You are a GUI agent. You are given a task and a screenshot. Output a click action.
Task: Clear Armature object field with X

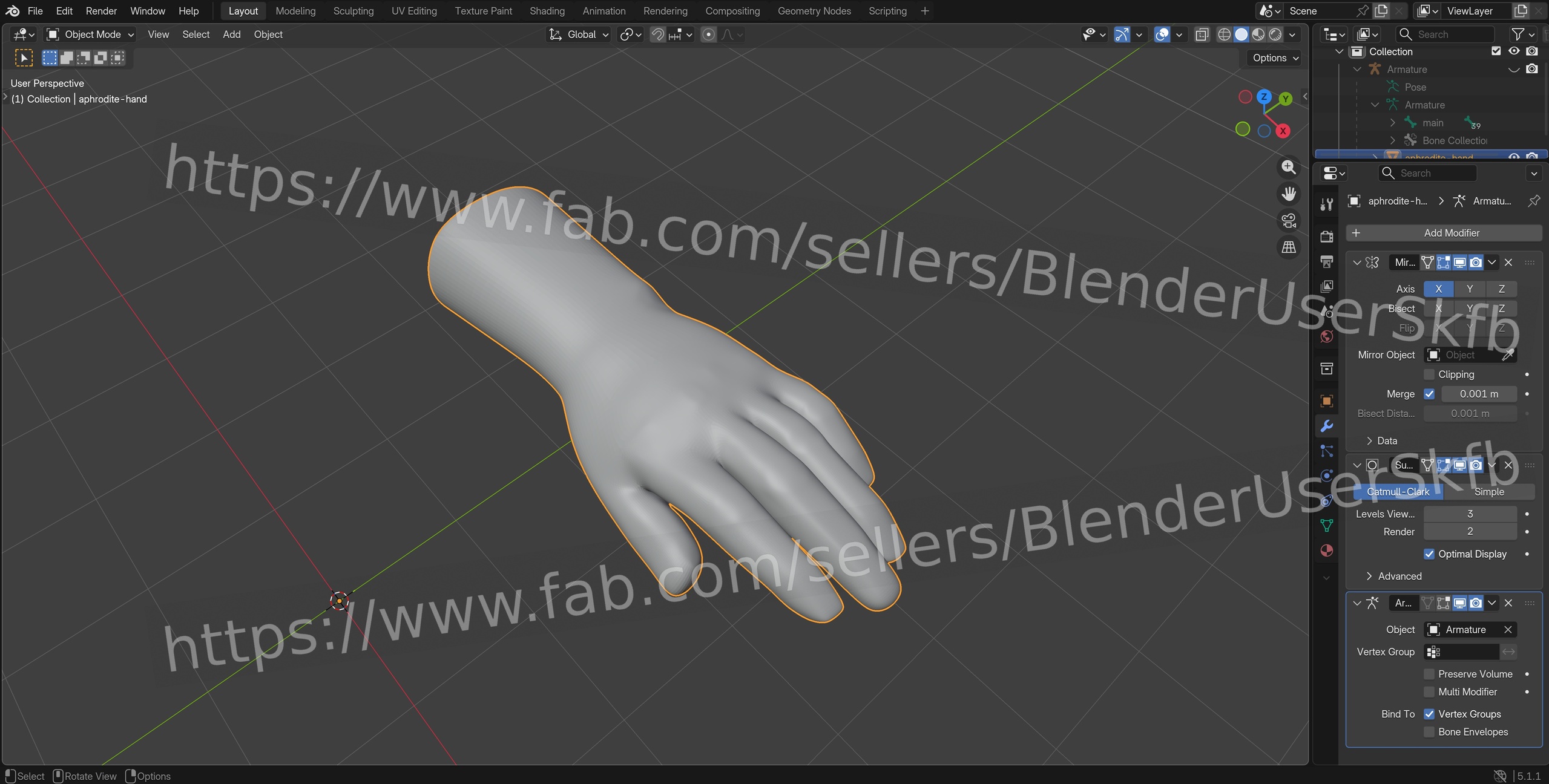coord(1508,630)
